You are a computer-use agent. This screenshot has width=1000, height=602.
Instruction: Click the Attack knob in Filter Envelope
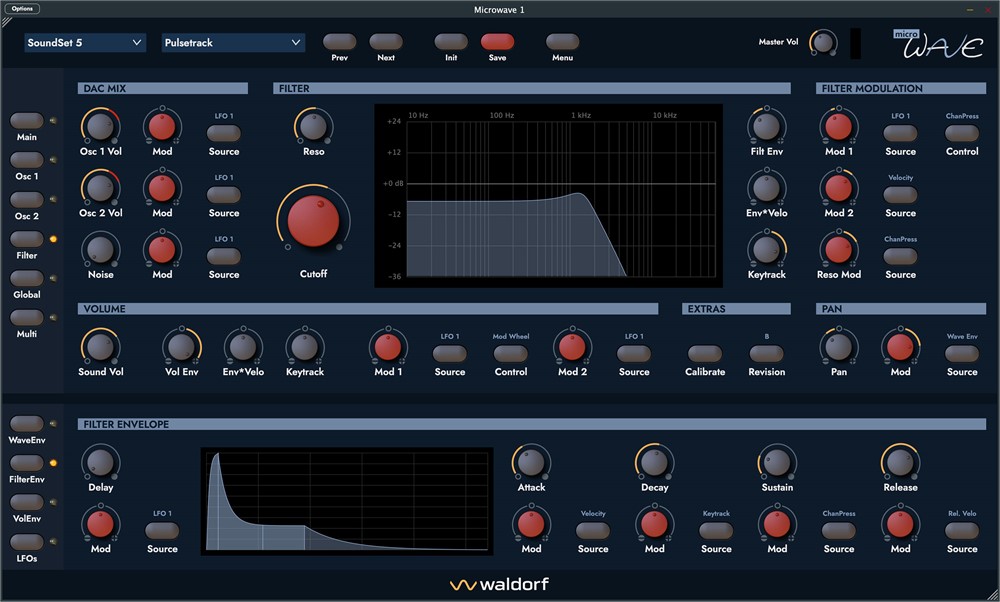point(531,462)
